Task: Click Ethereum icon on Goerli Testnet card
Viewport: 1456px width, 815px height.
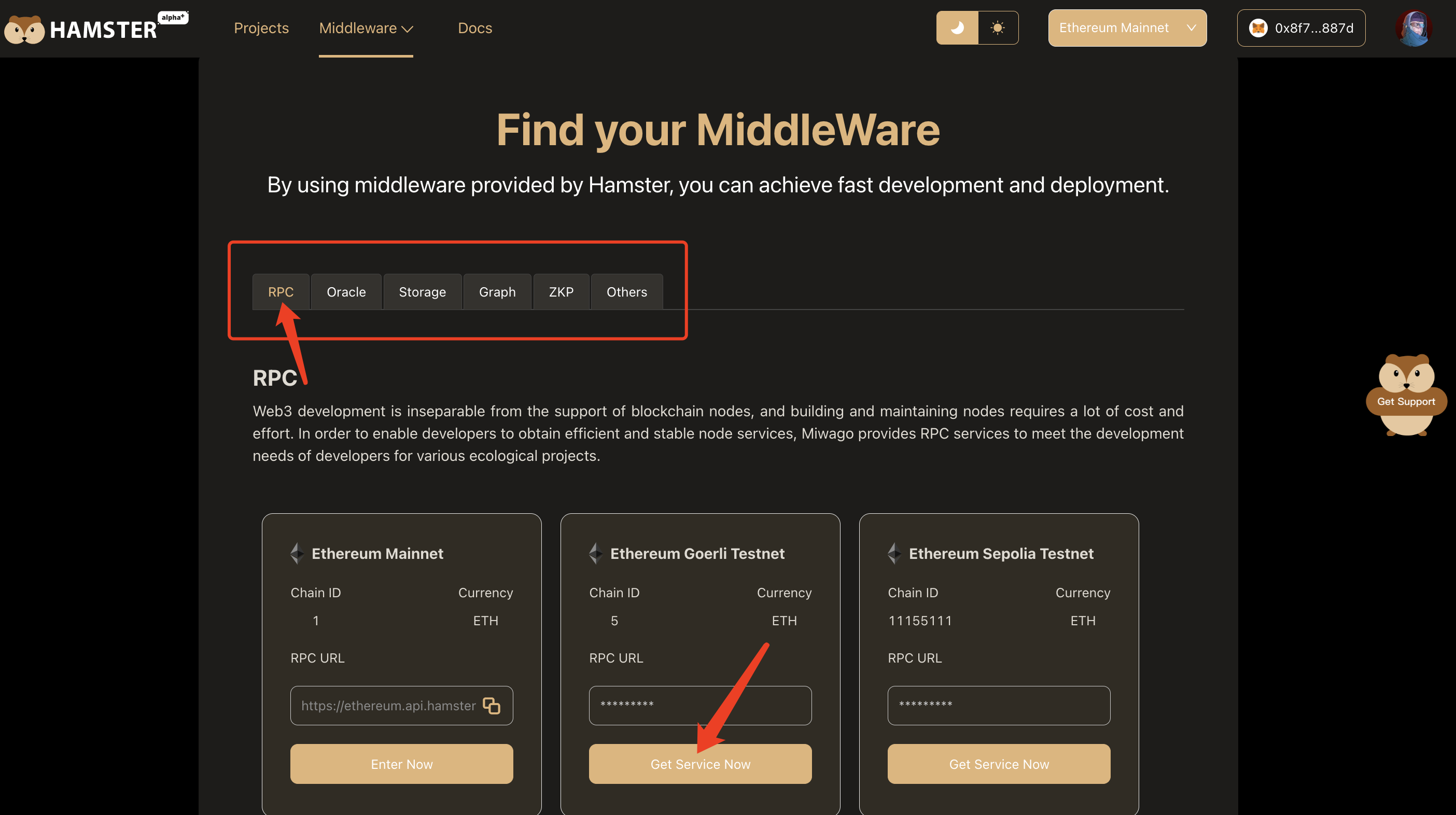Action: coord(595,553)
